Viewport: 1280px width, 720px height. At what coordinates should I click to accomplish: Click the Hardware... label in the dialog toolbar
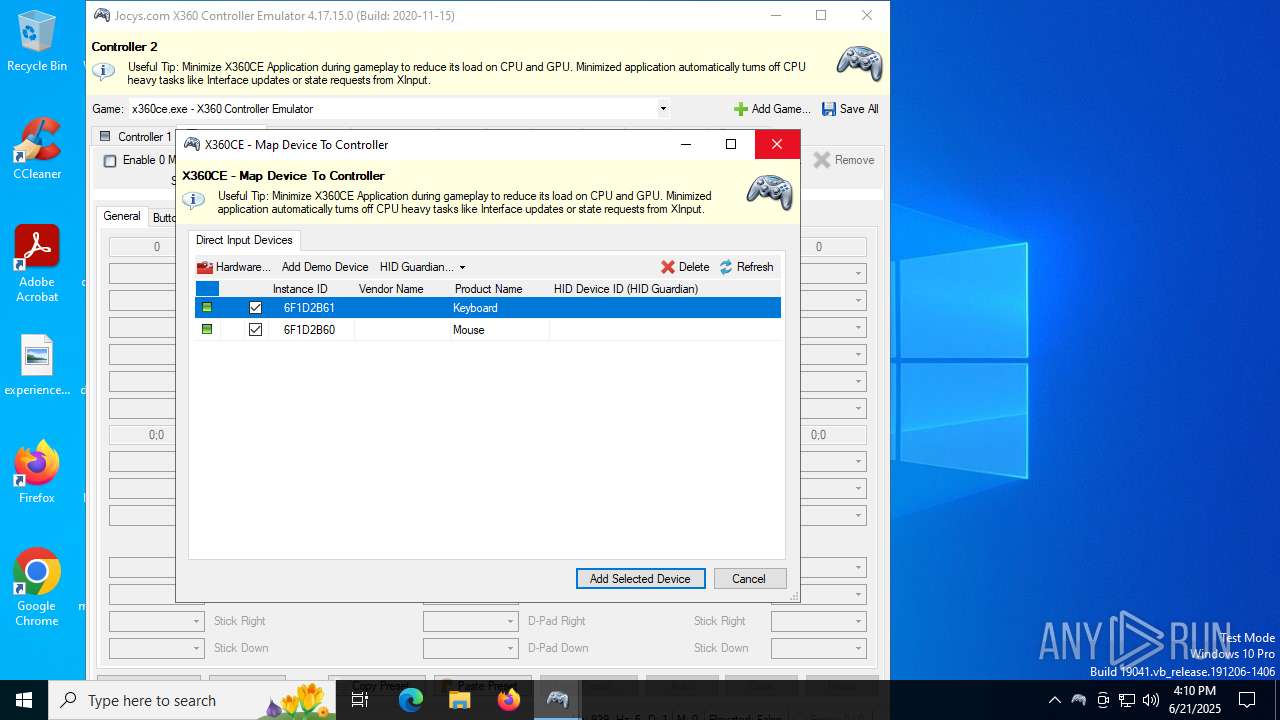(x=243, y=267)
